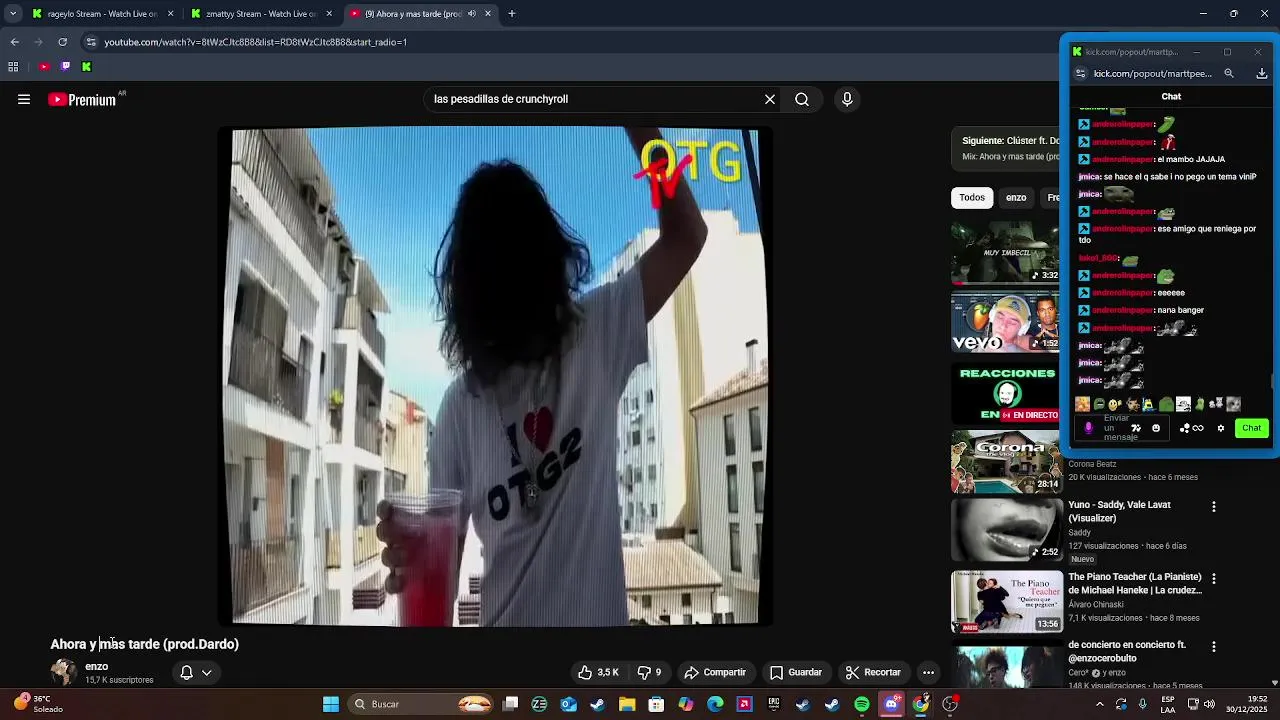Zoom search icon in Kick popout address bar

tap(1229, 73)
